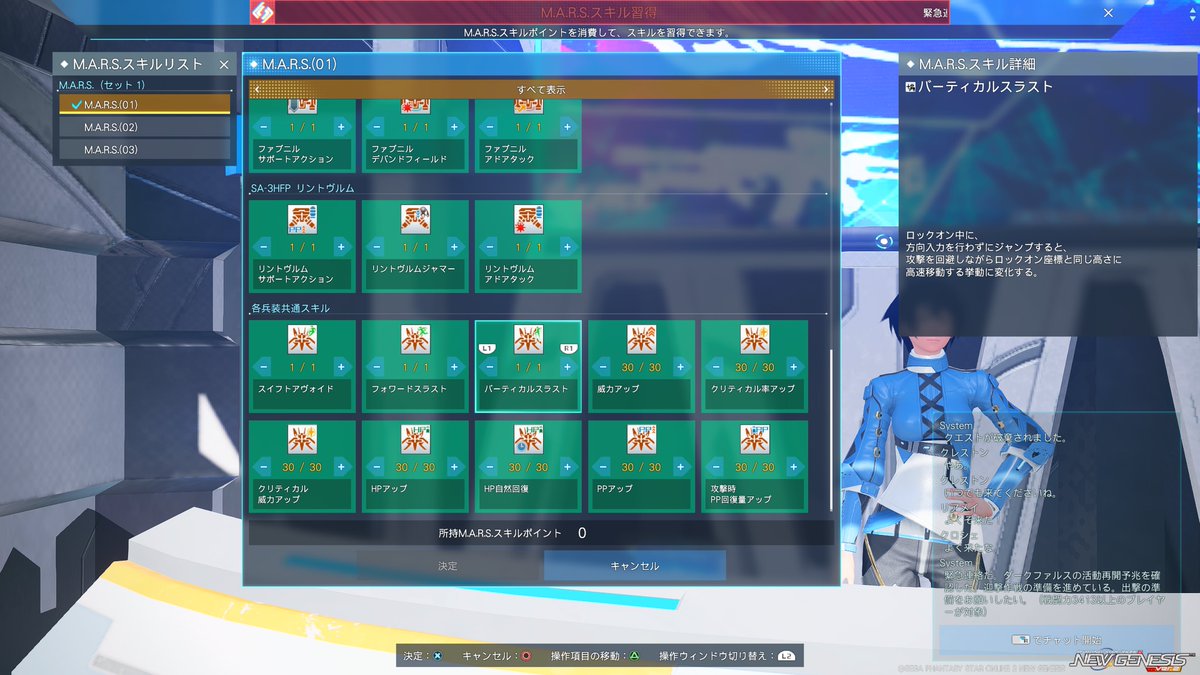Decrease リントヴルム アドアタック level with minus
Viewport: 1200px width, 675px height.
click(x=490, y=246)
